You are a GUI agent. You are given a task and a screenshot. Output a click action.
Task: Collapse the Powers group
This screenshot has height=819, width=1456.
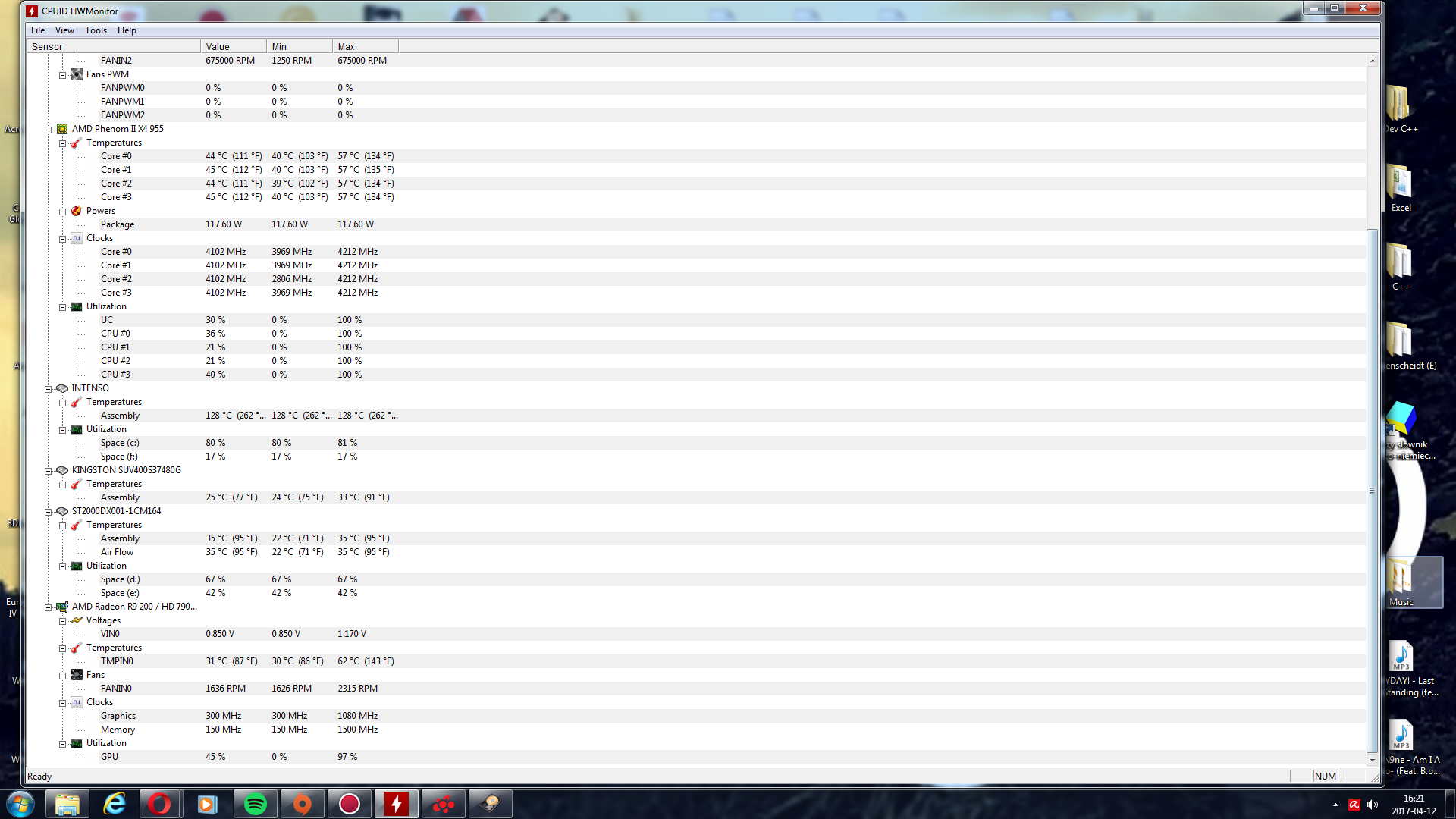[x=62, y=212]
